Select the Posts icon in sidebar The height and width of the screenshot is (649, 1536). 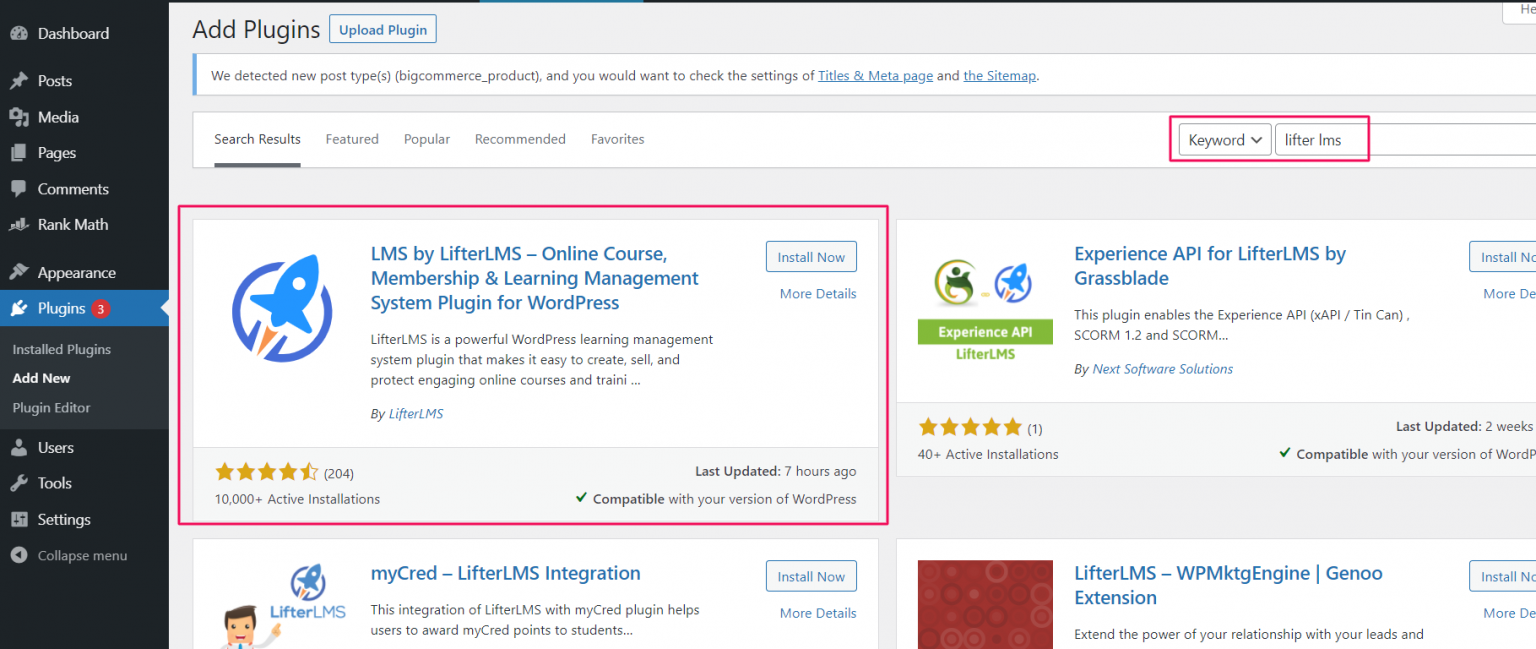tap(20, 80)
